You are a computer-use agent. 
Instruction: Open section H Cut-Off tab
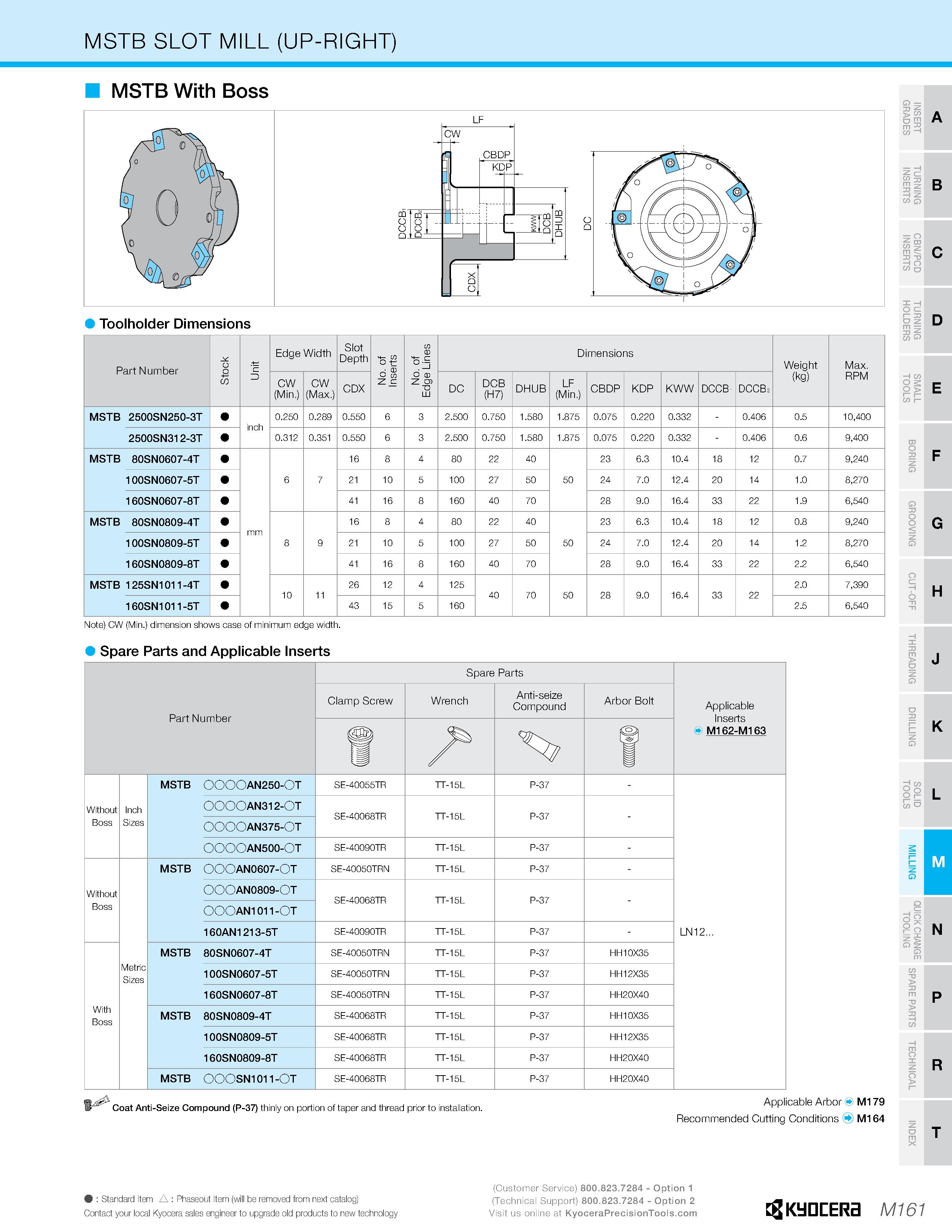(925, 591)
